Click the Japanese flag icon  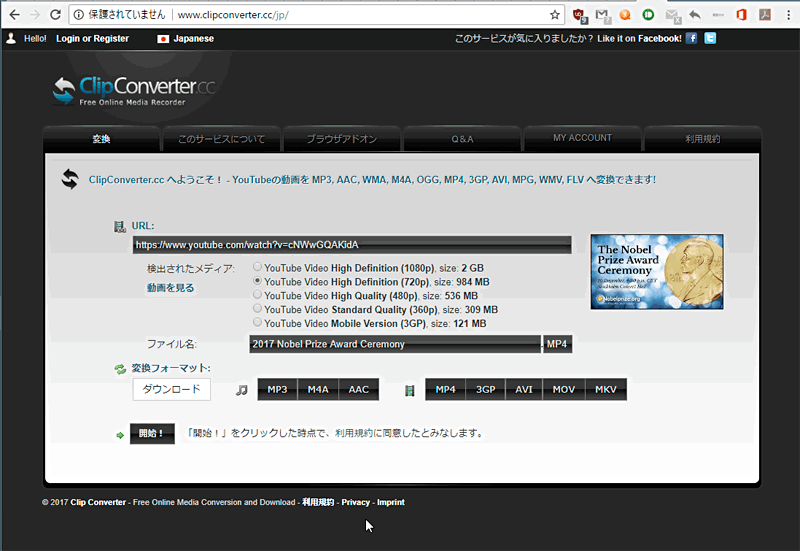coord(163,39)
